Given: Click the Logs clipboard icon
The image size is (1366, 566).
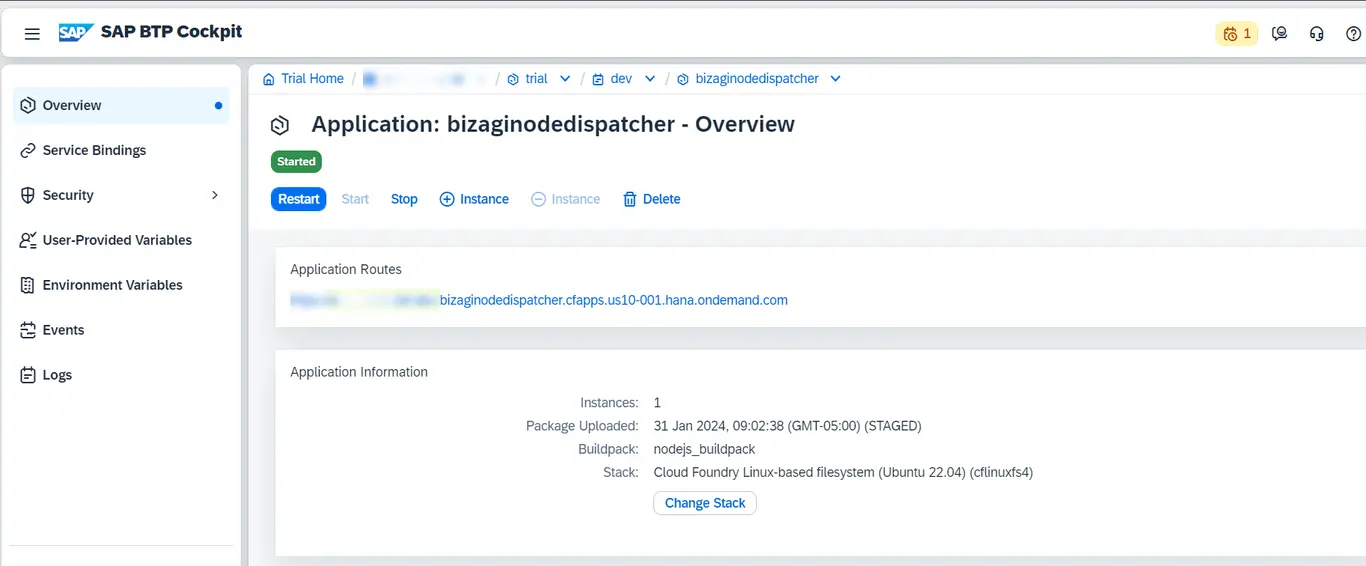Looking at the screenshot, I should pos(28,375).
